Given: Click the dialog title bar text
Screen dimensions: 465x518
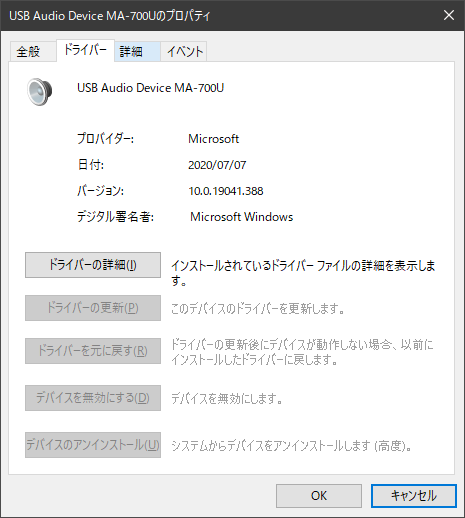Looking at the screenshot, I should [x=110, y=16].
